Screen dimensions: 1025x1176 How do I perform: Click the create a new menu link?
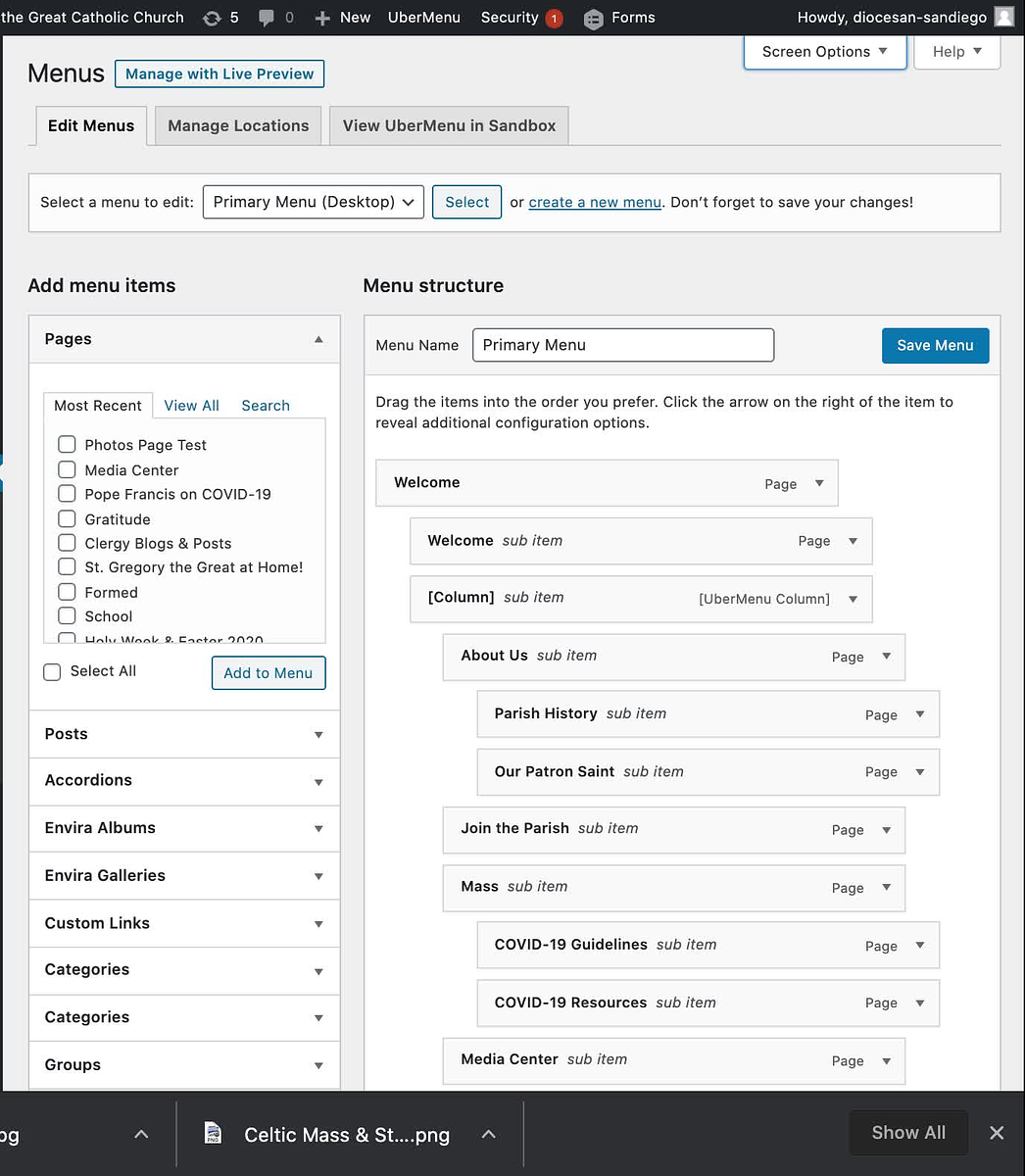pos(595,202)
